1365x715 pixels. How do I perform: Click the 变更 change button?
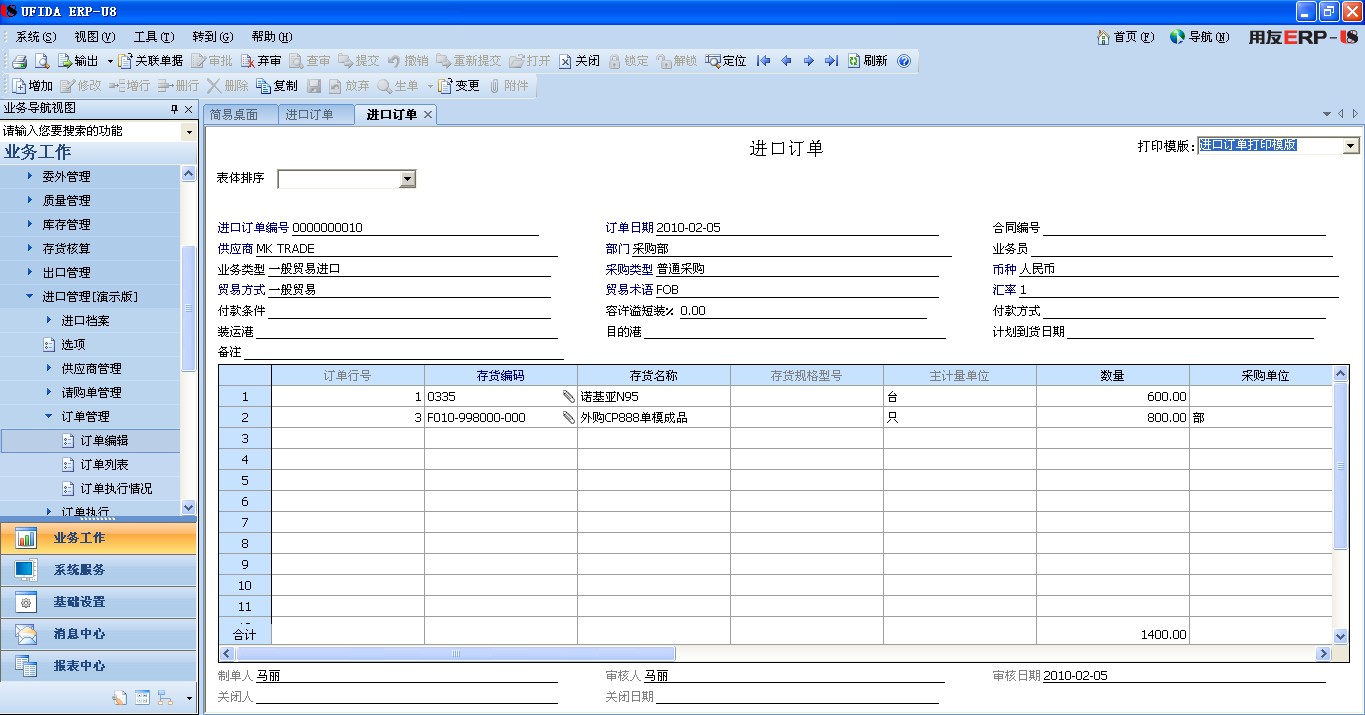[459, 86]
